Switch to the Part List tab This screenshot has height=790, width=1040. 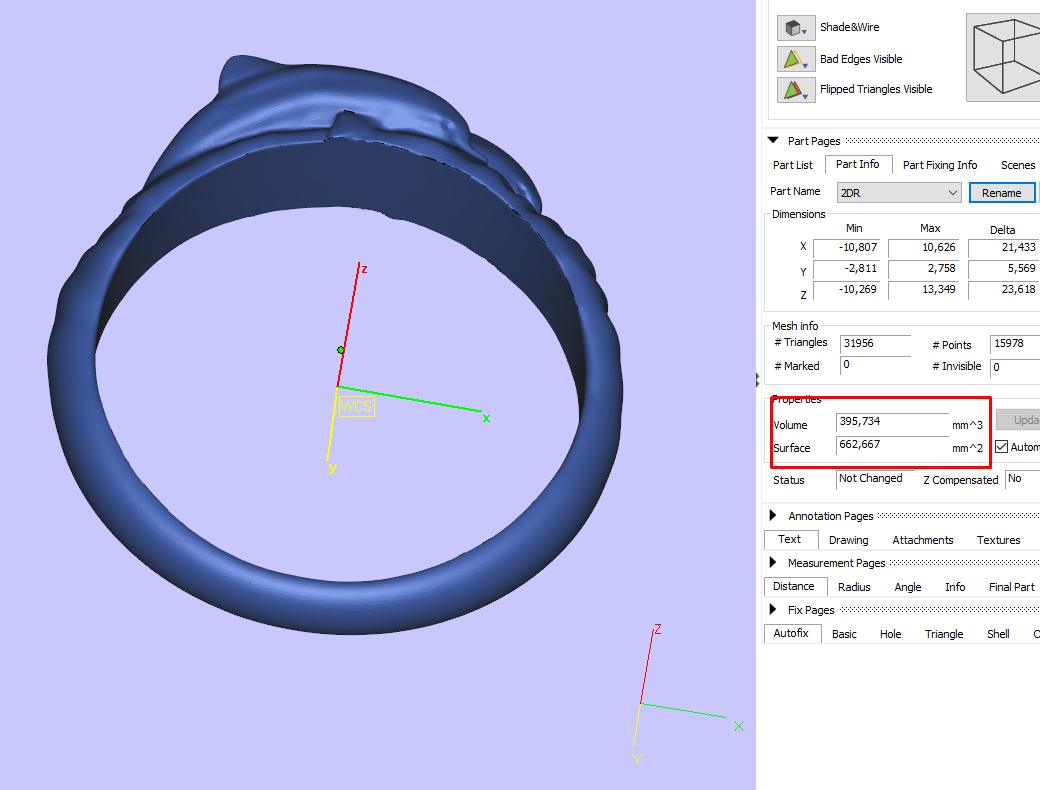(x=793, y=165)
